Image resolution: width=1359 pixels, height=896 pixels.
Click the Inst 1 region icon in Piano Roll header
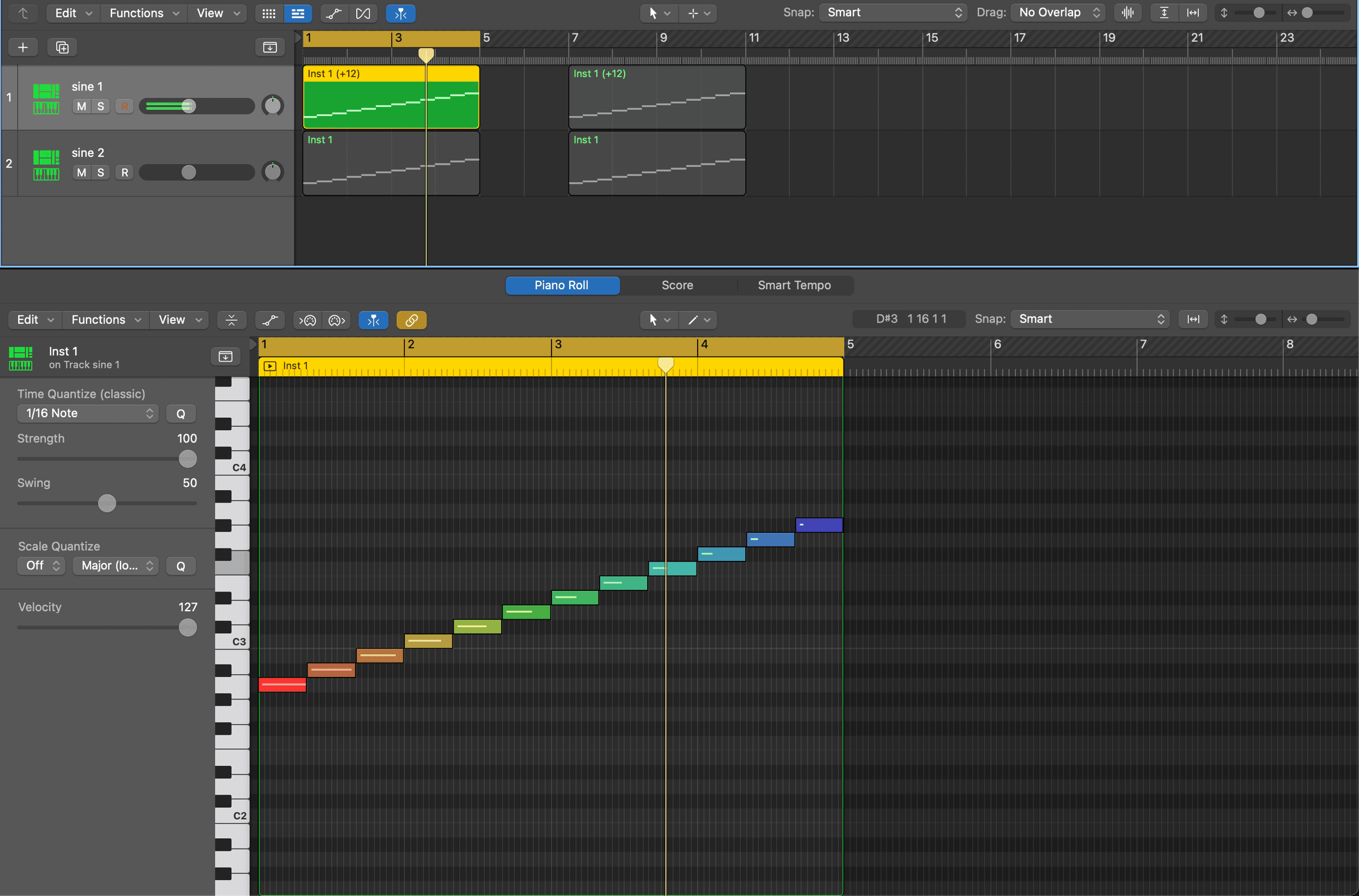pyautogui.click(x=20, y=358)
